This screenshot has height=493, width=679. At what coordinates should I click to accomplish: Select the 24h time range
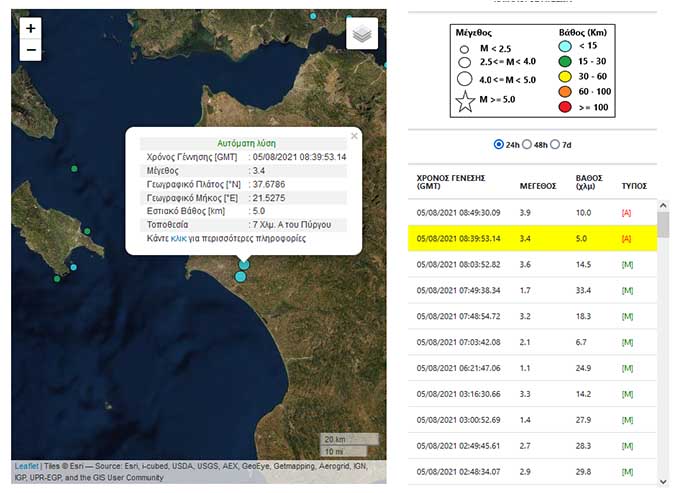(498, 144)
